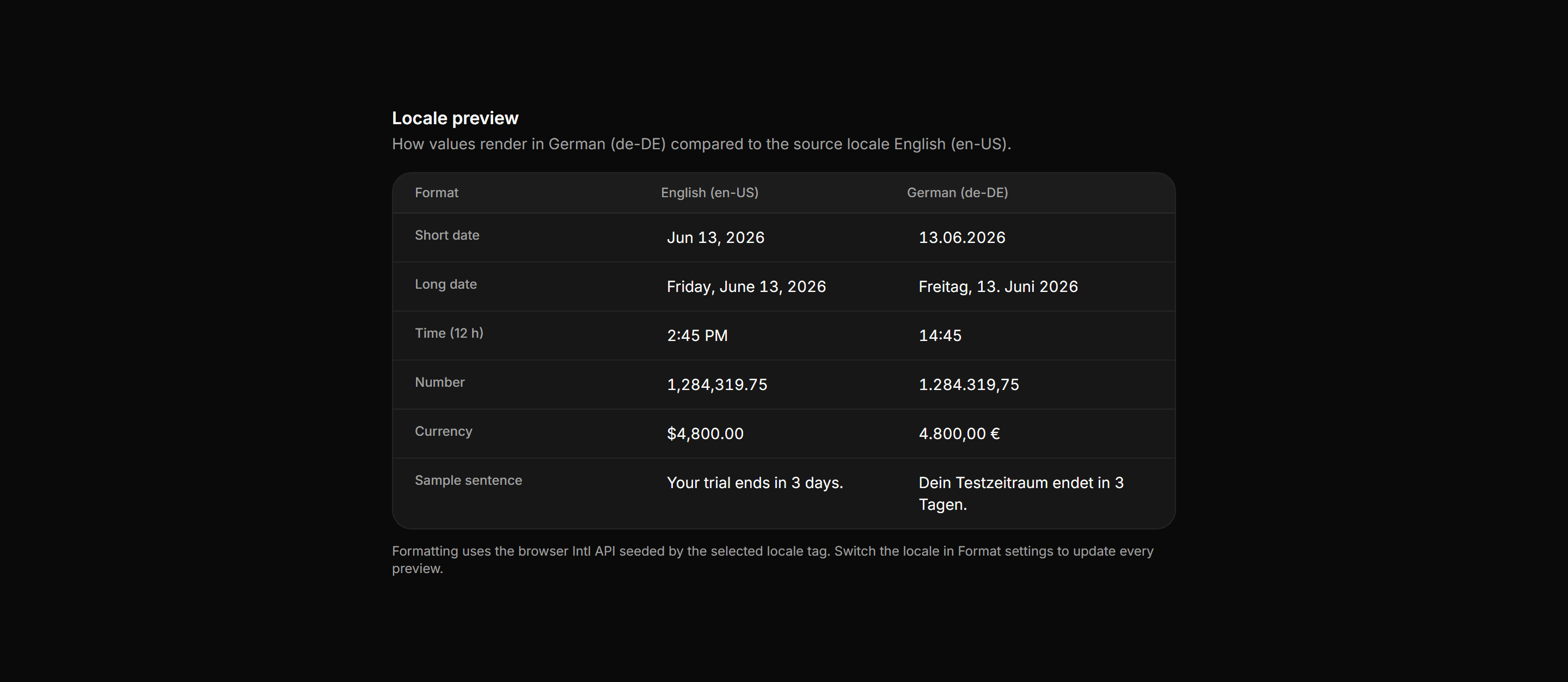
Task: Select the 'Time (12 h)' row label
Action: (x=449, y=333)
